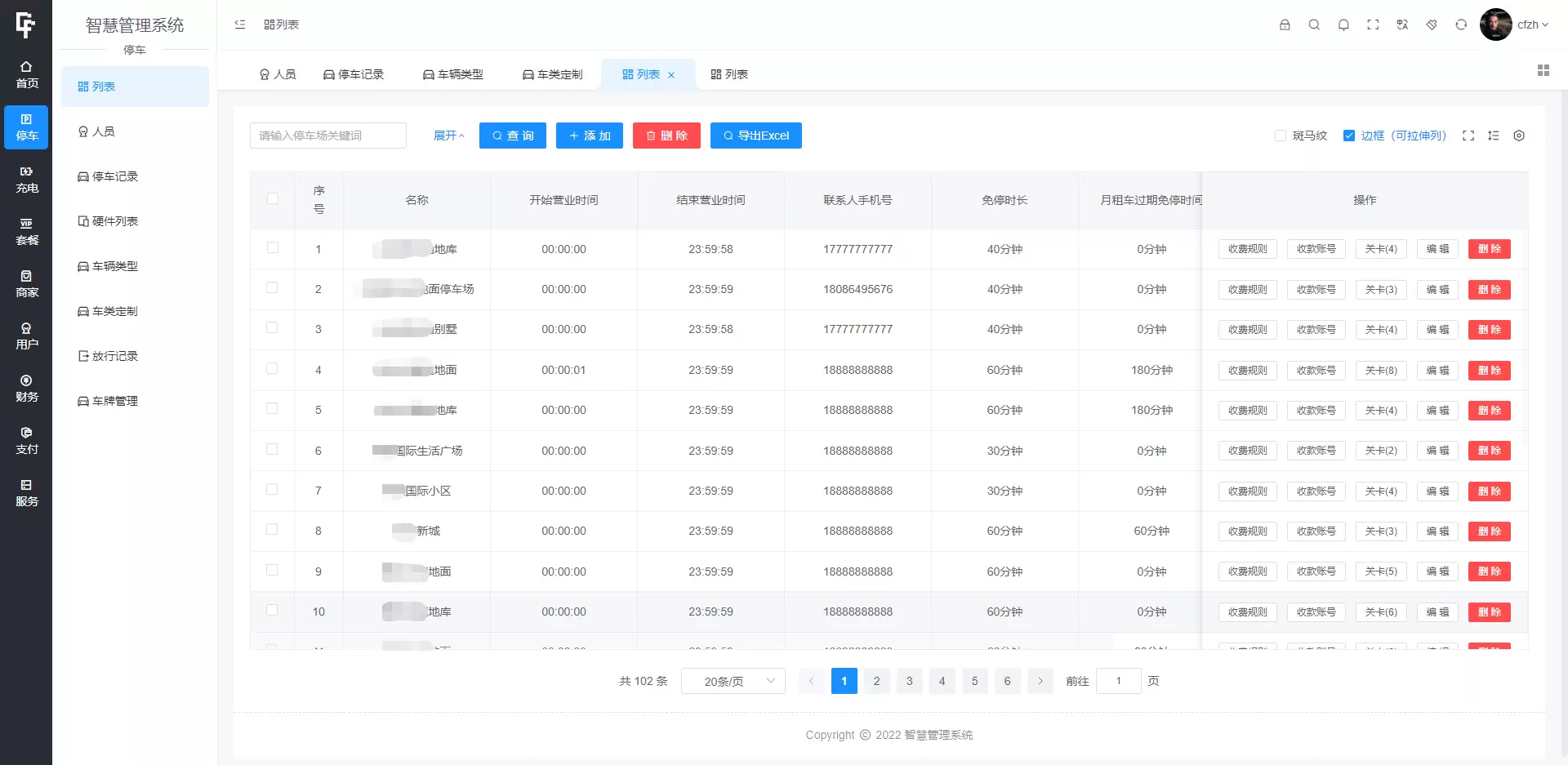Switch to the 车辆类型 tab
The width and height of the screenshot is (1568, 765).
tap(453, 74)
